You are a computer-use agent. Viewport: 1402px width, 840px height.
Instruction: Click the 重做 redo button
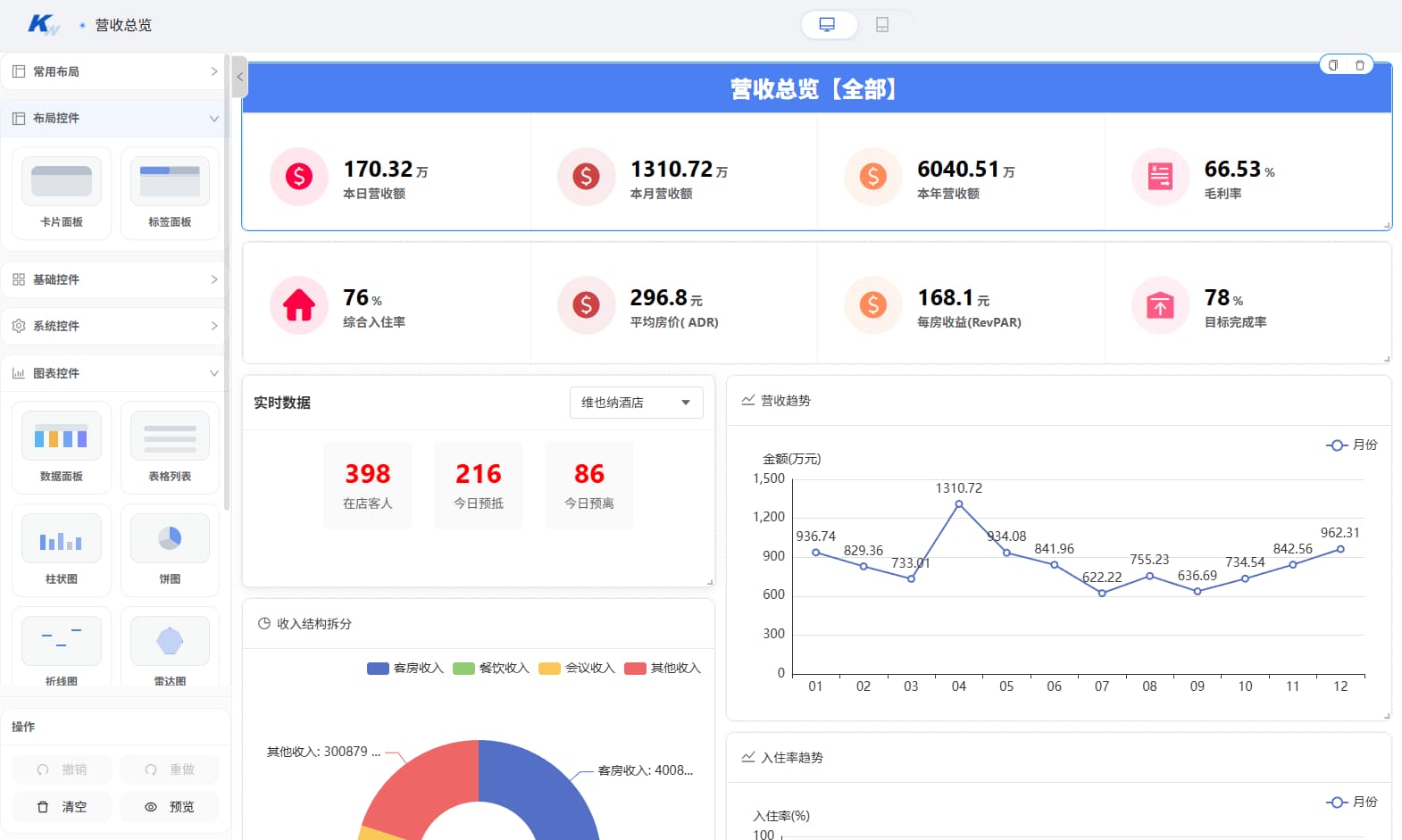[170, 769]
